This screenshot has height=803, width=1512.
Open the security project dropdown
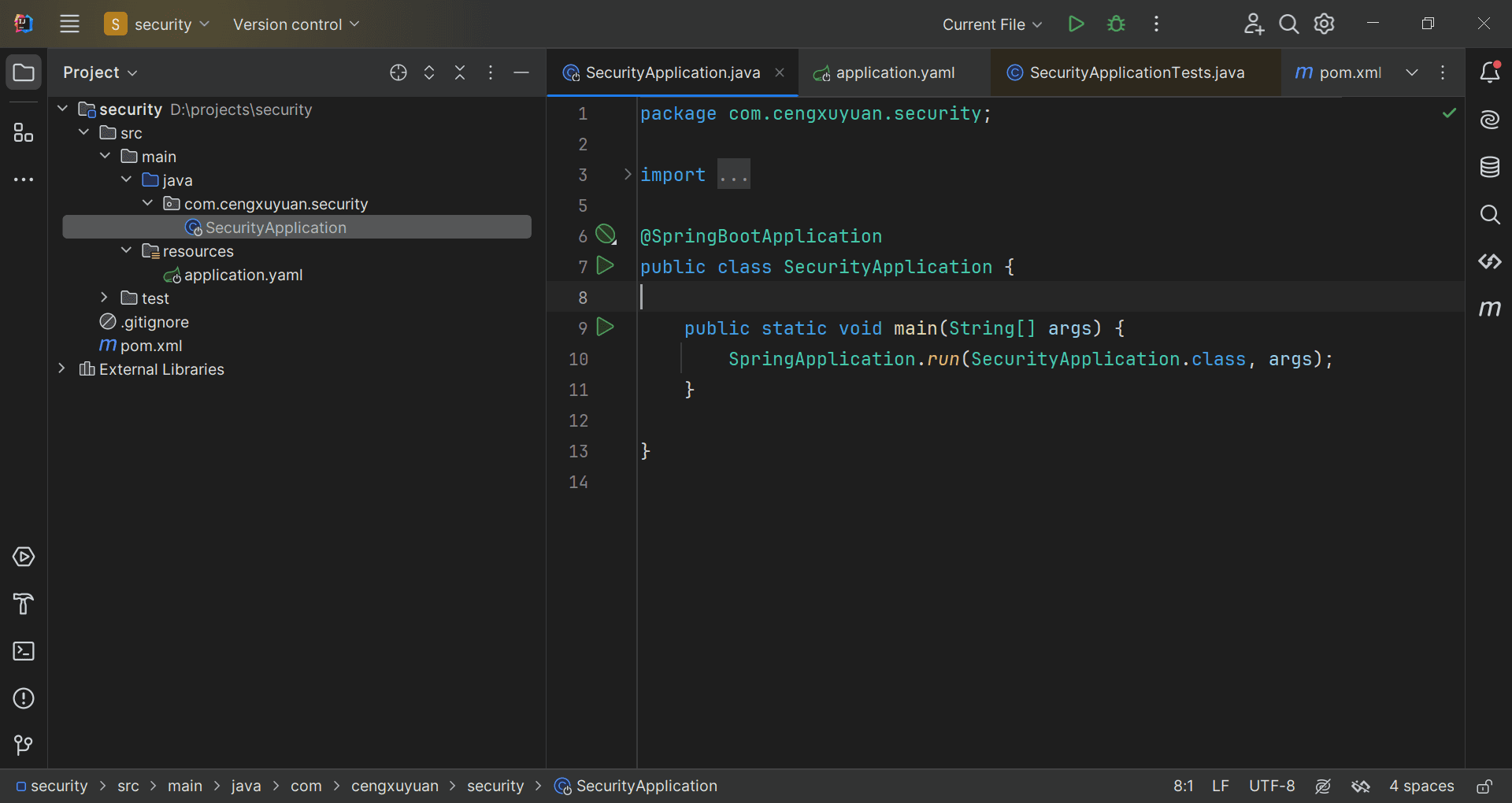pyautogui.click(x=157, y=24)
